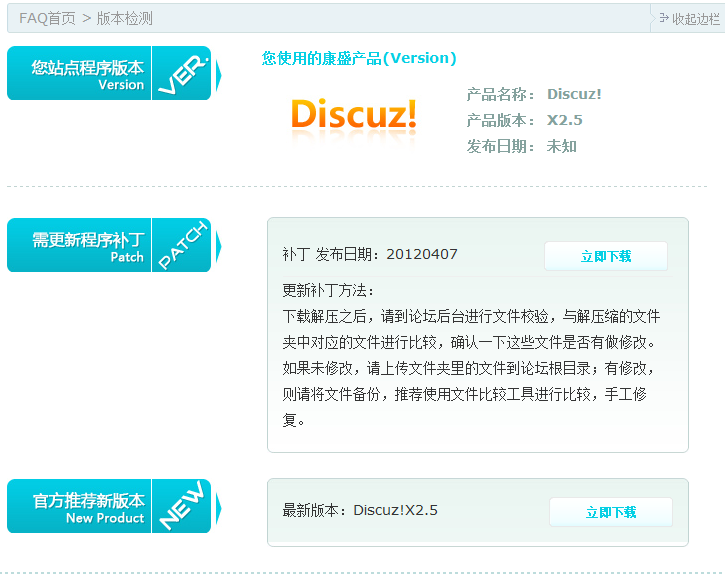Click the arrow icon beside 收起边栏
This screenshot has width=725, height=575.
click(664, 18)
